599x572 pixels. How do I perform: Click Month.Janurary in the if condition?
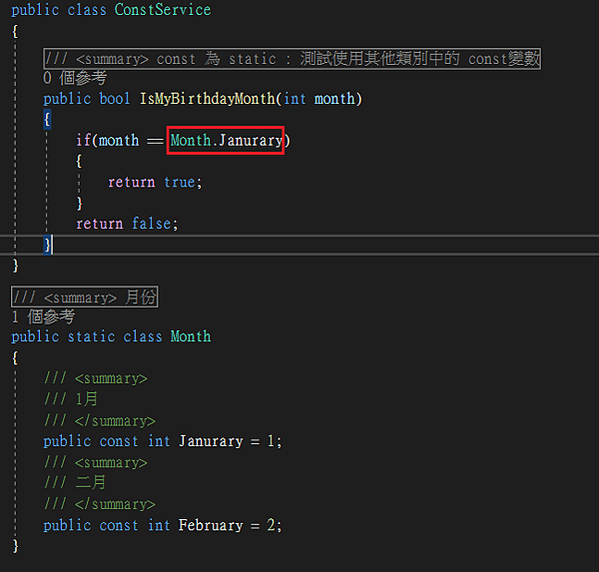click(226, 140)
